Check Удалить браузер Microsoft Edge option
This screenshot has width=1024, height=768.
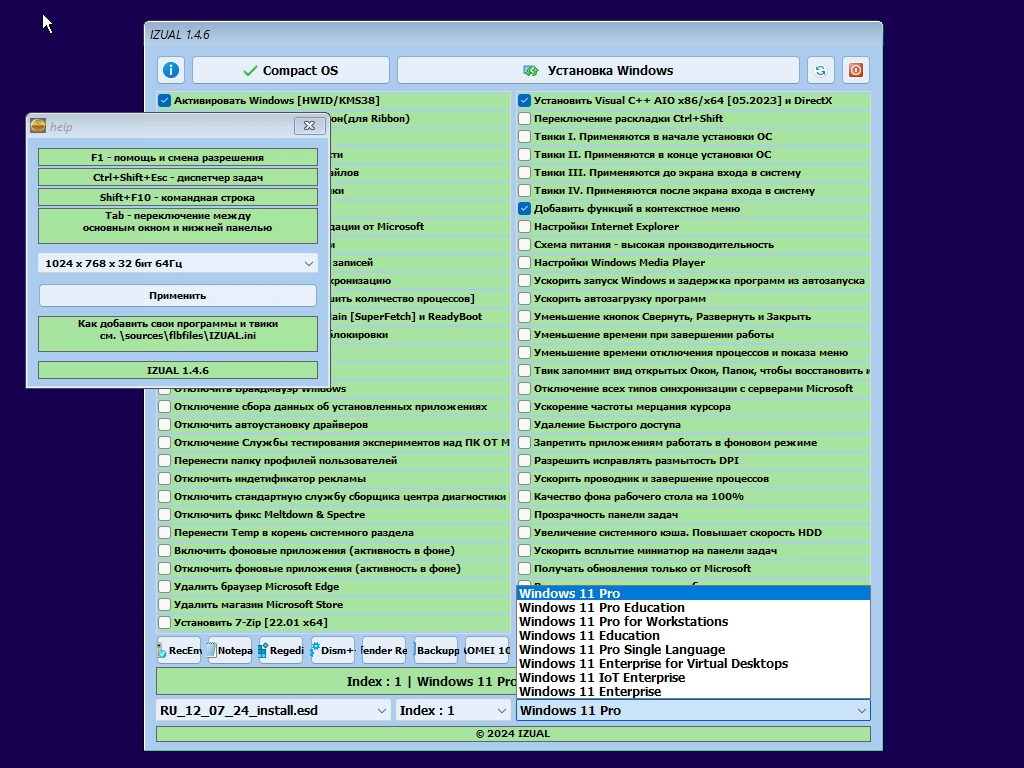click(x=165, y=586)
